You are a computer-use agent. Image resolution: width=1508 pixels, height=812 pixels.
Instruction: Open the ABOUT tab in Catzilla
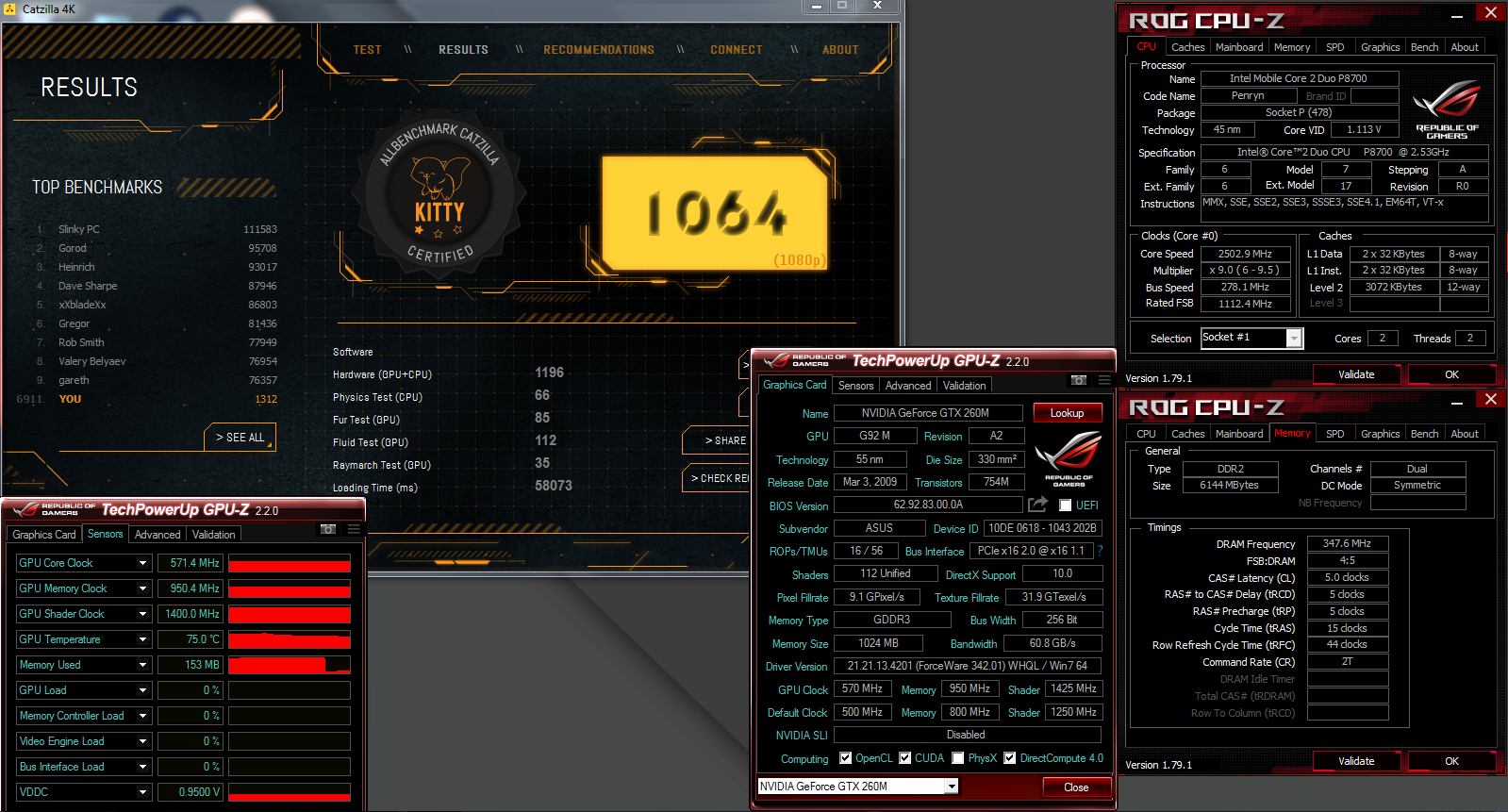pyautogui.click(x=840, y=50)
